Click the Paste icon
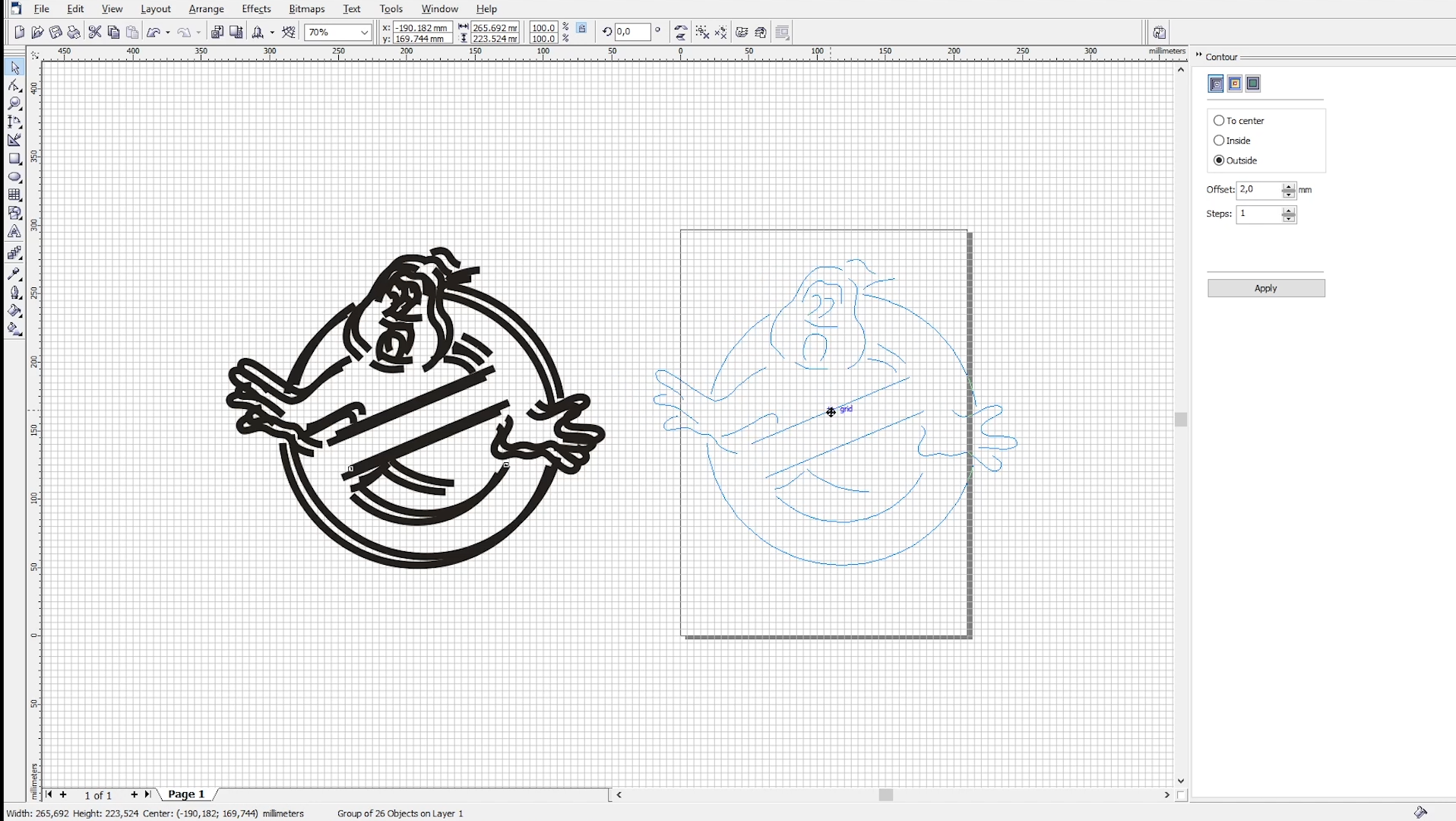Image resolution: width=1456 pixels, height=821 pixels. [x=132, y=32]
